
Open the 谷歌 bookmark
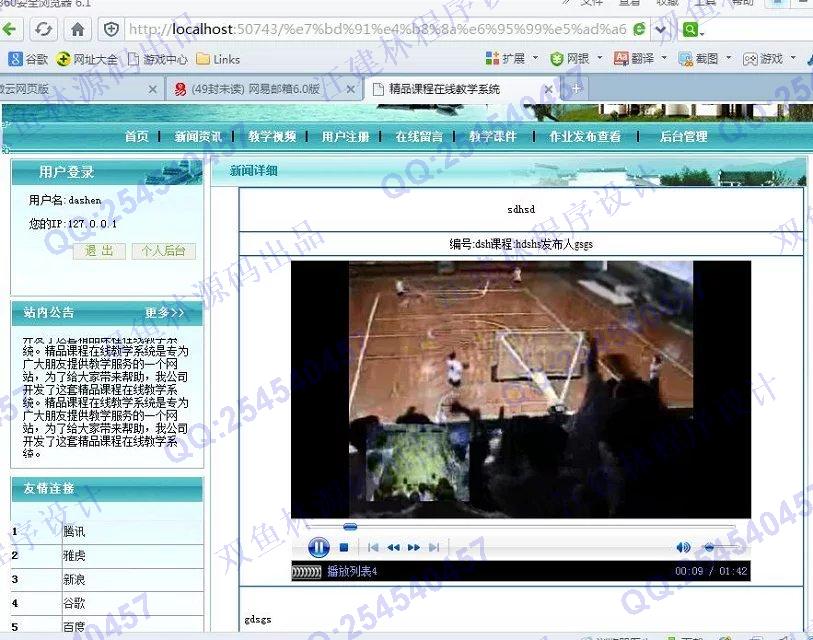(x=29, y=59)
